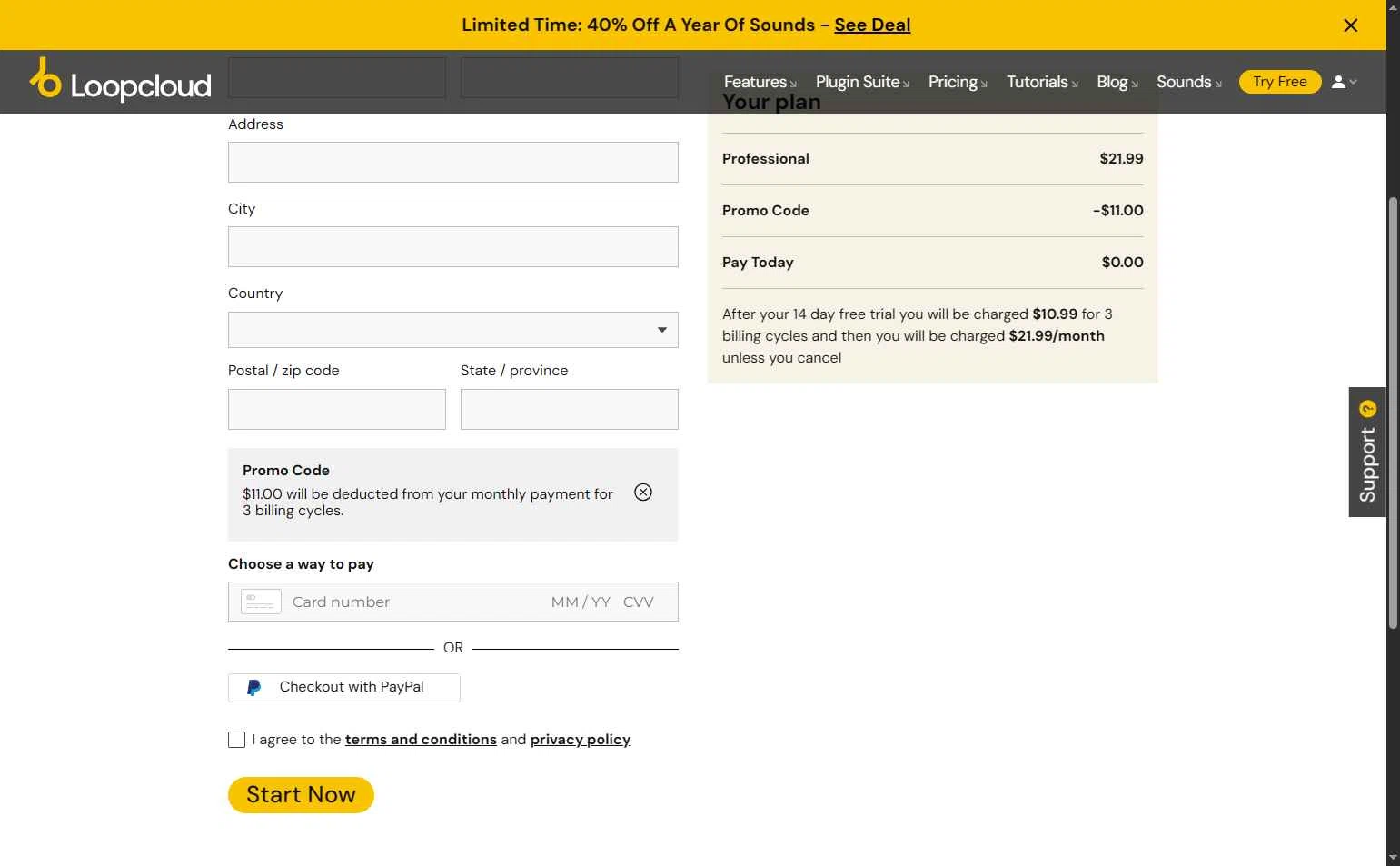This screenshot has width=1400, height=866.
Task: Open the user account menu icon
Action: pos(1344,82)
